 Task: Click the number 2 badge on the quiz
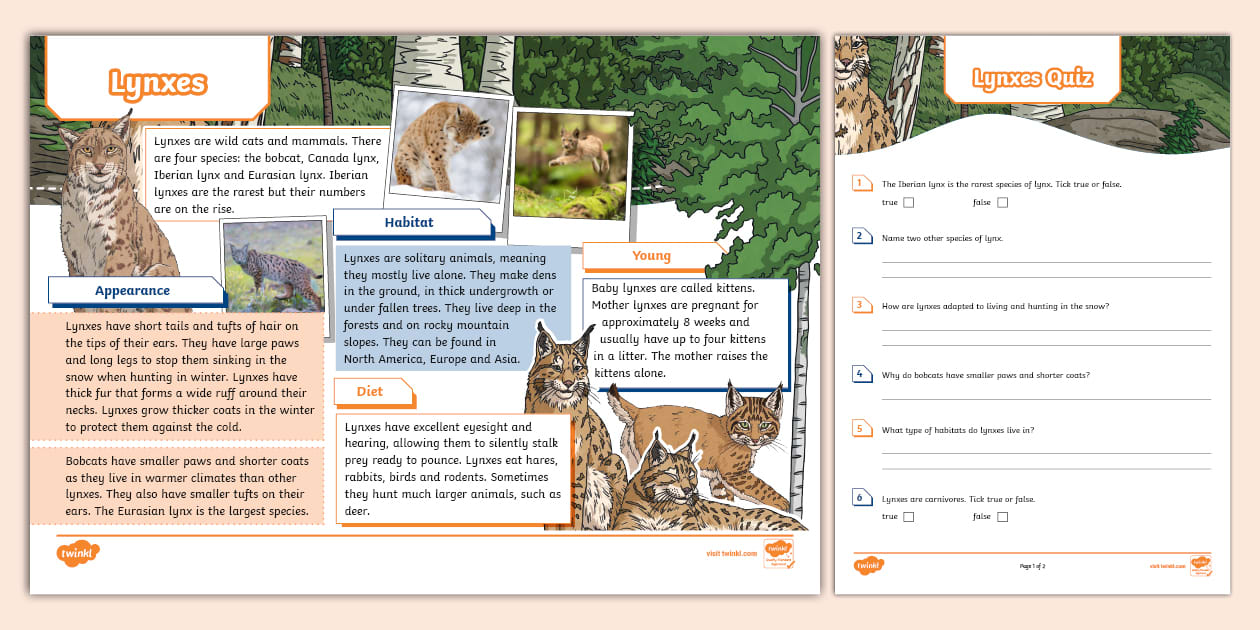point(861,235)
